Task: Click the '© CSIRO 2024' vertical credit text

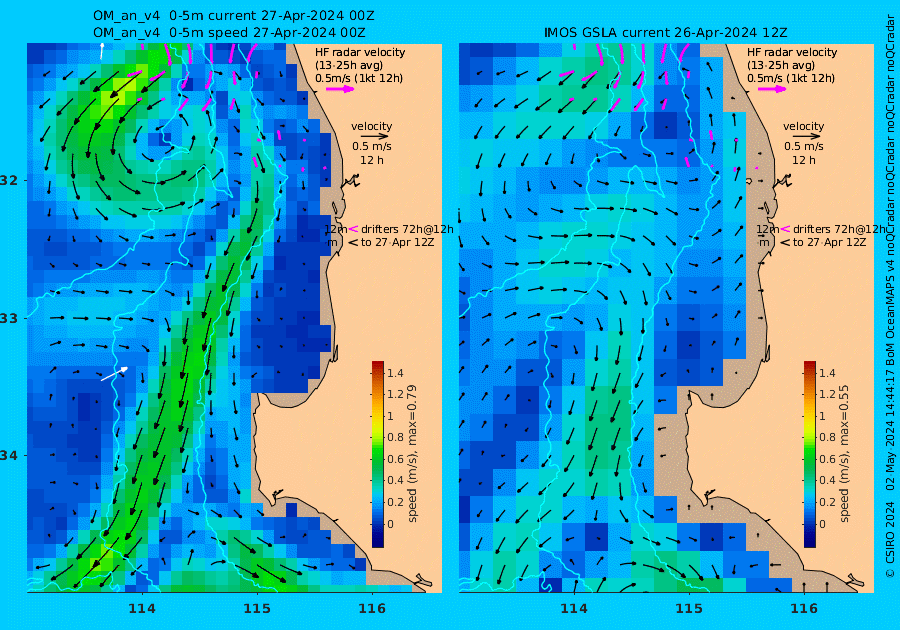Action: click(x=890, y=537)
